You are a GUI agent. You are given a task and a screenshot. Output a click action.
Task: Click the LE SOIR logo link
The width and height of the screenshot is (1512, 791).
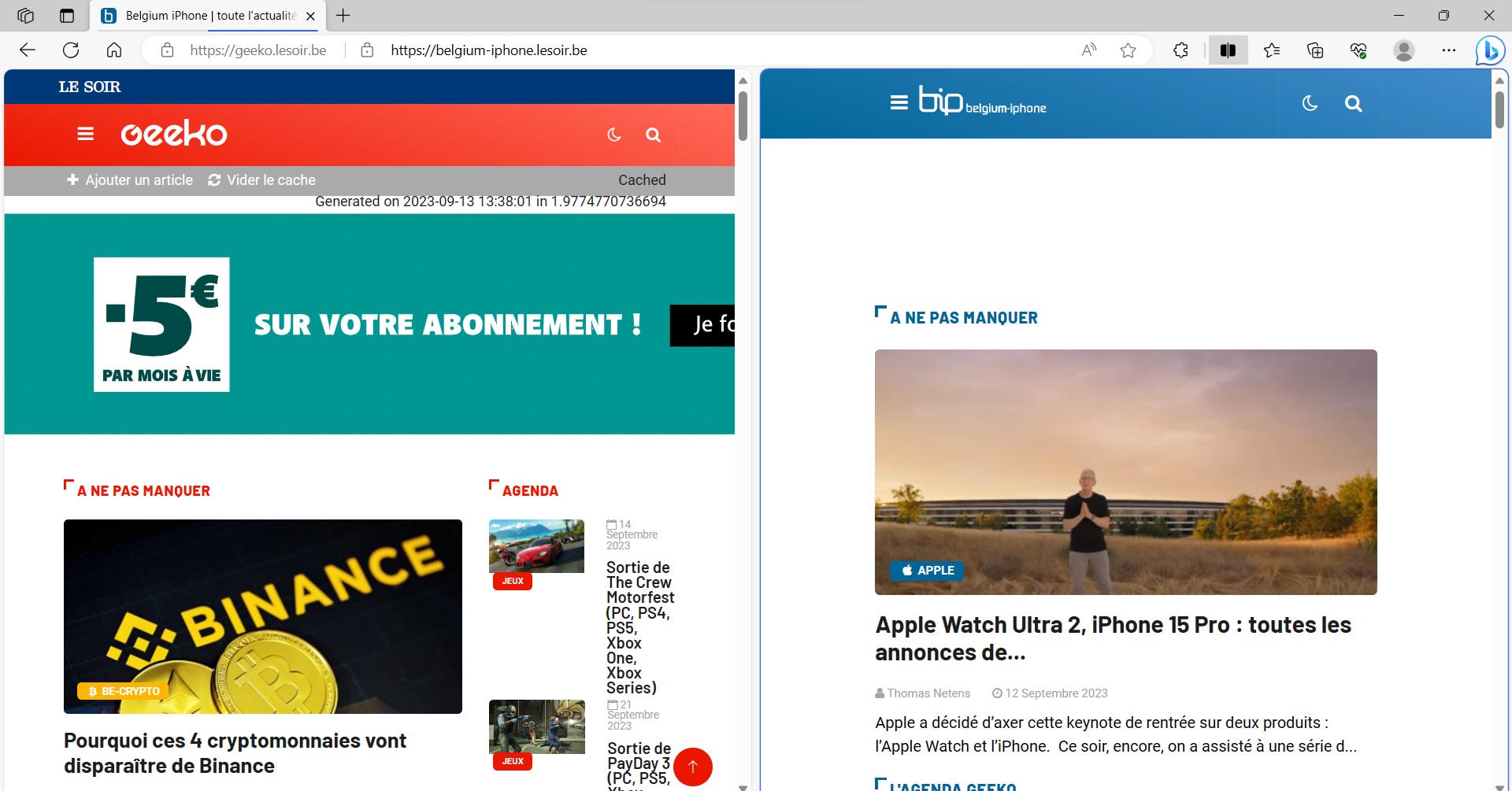click(x=90, y=87)
